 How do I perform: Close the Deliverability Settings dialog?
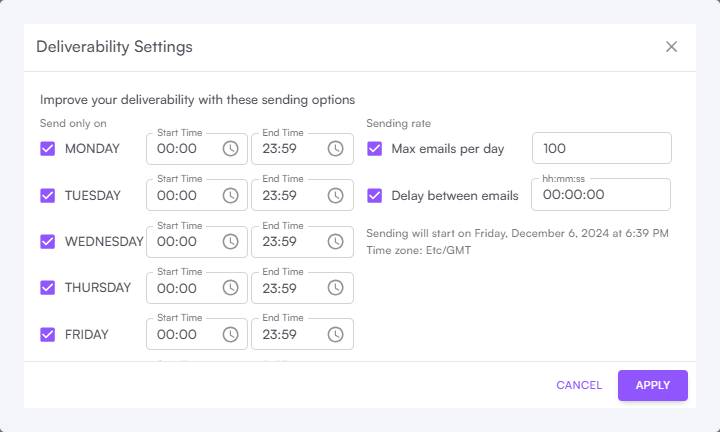(671, 47)
